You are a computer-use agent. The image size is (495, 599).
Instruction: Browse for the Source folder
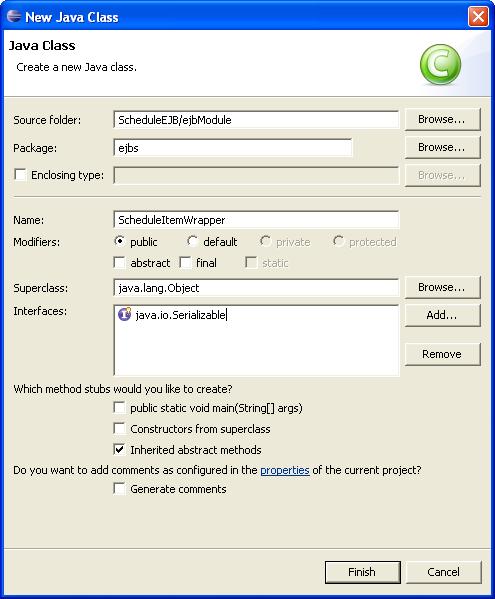[442, 119]
